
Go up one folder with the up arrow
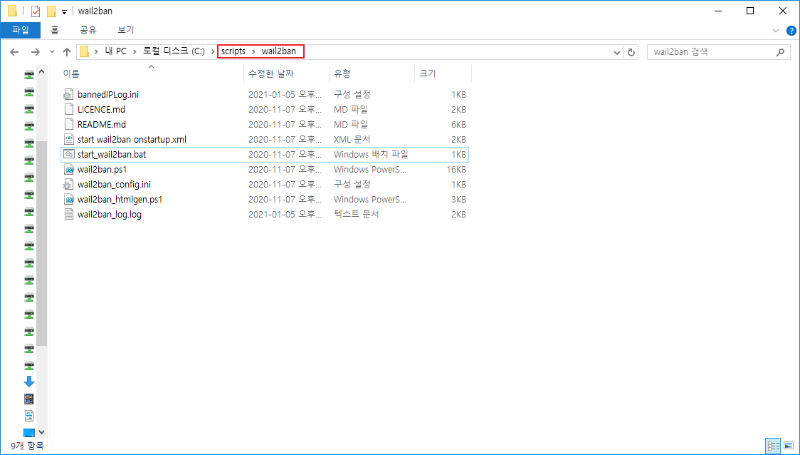67,51
